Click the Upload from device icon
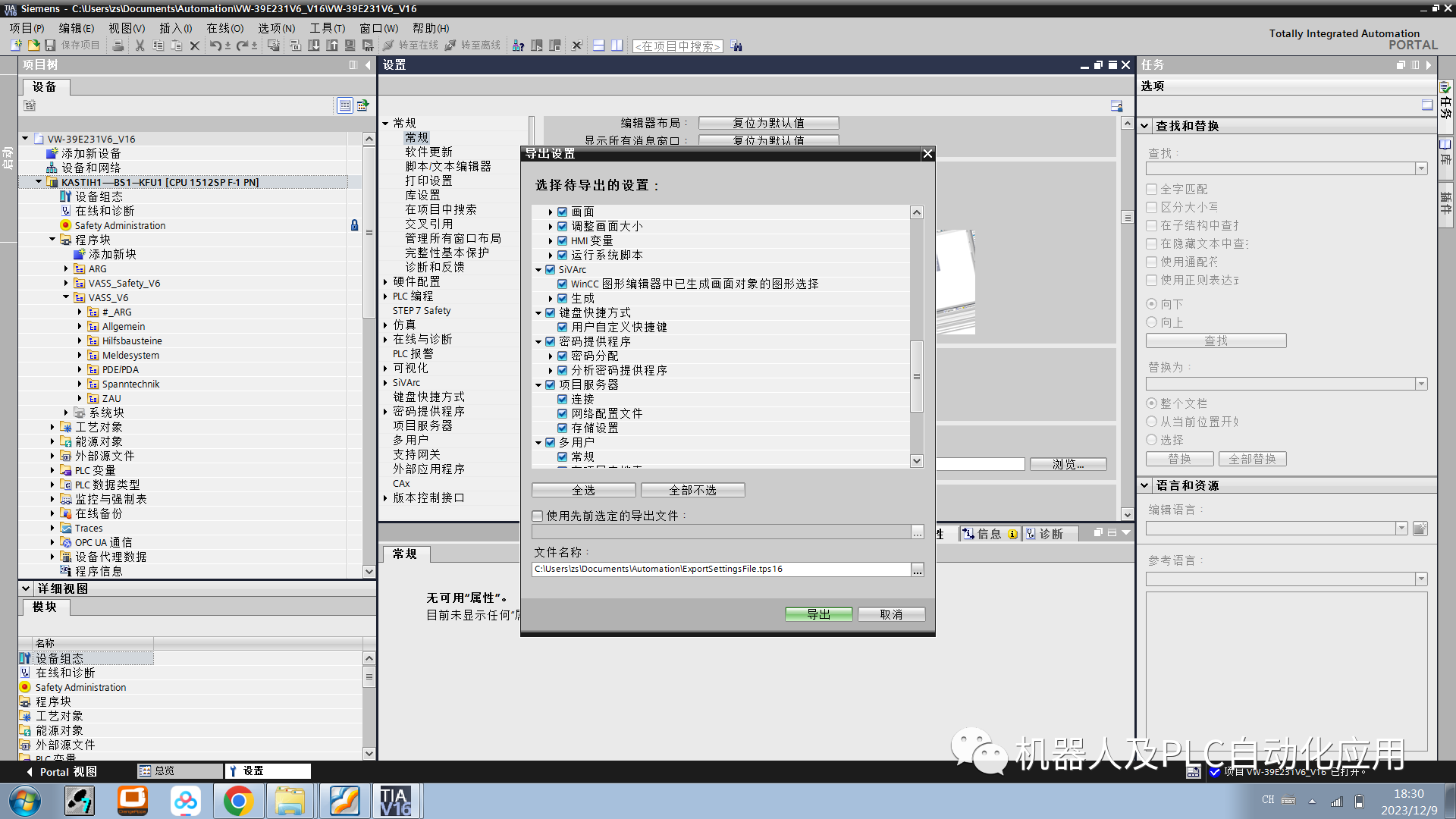1456x819 pixels. click(332, 45)
